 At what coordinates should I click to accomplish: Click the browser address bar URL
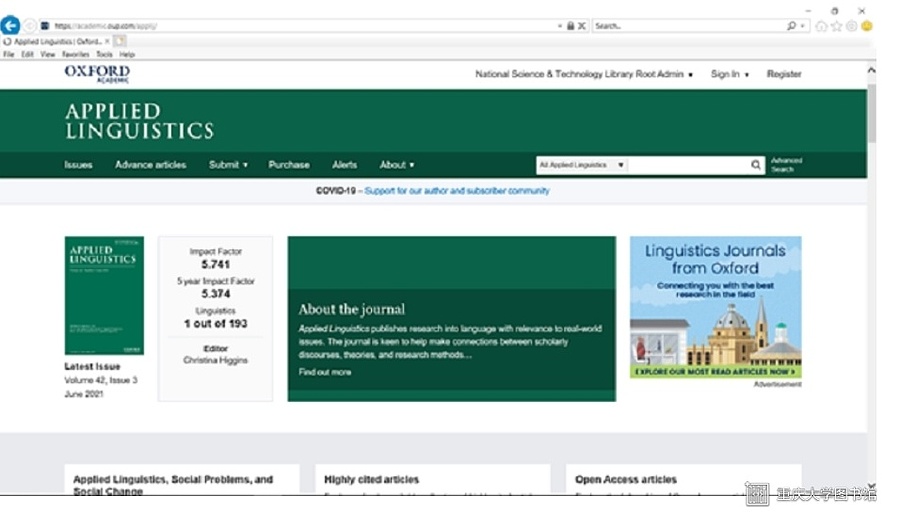105,26
